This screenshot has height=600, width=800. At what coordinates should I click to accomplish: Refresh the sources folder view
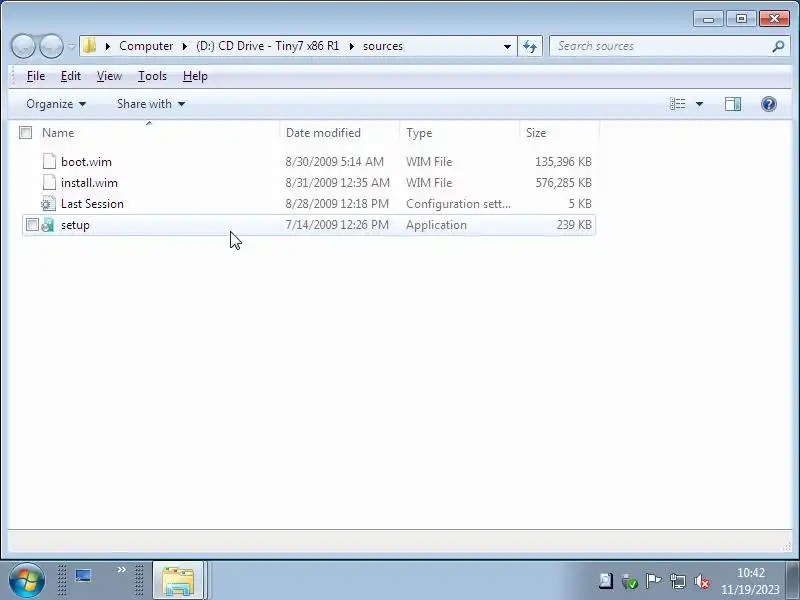530,46
